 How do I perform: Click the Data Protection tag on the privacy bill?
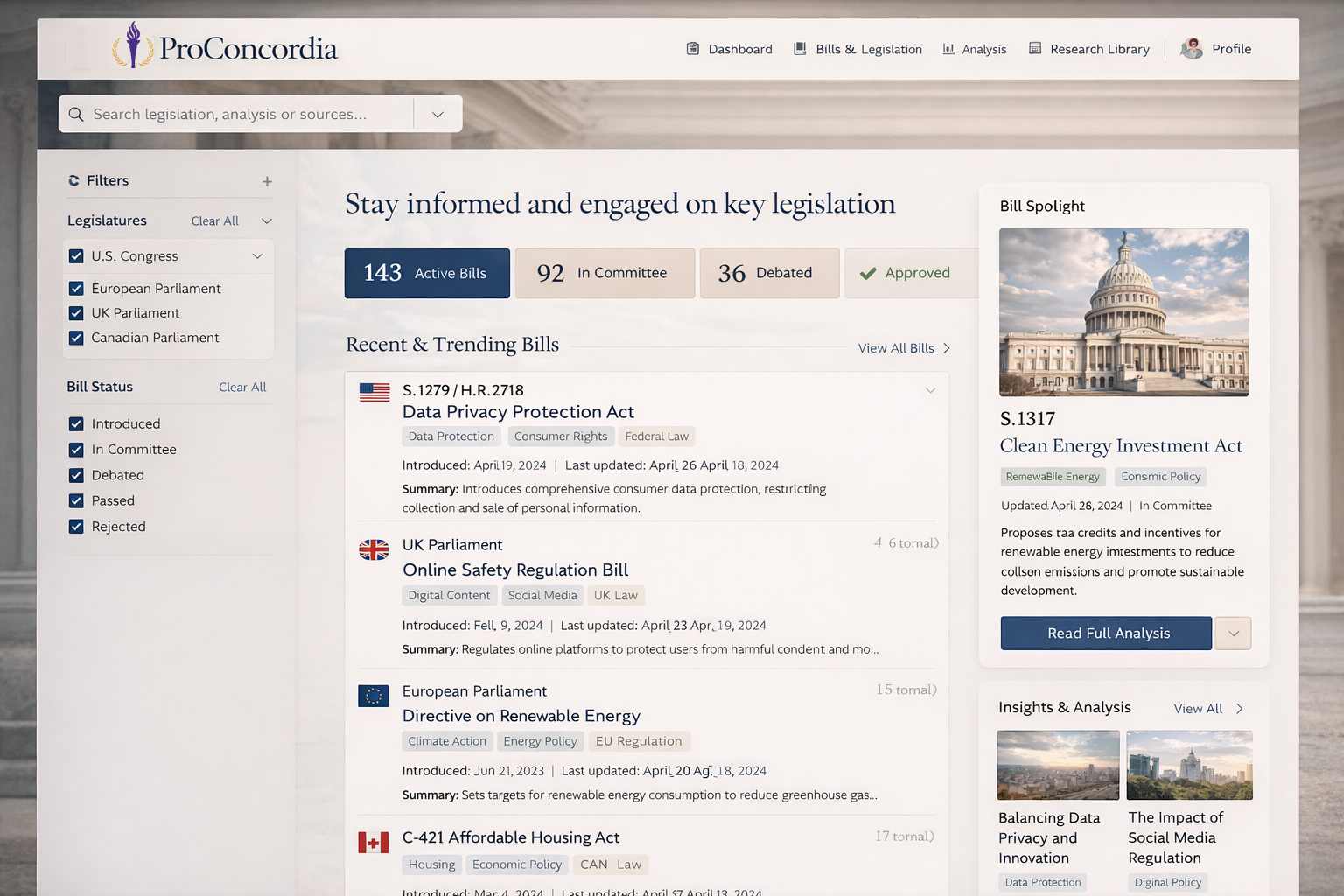tap(451, 436)
